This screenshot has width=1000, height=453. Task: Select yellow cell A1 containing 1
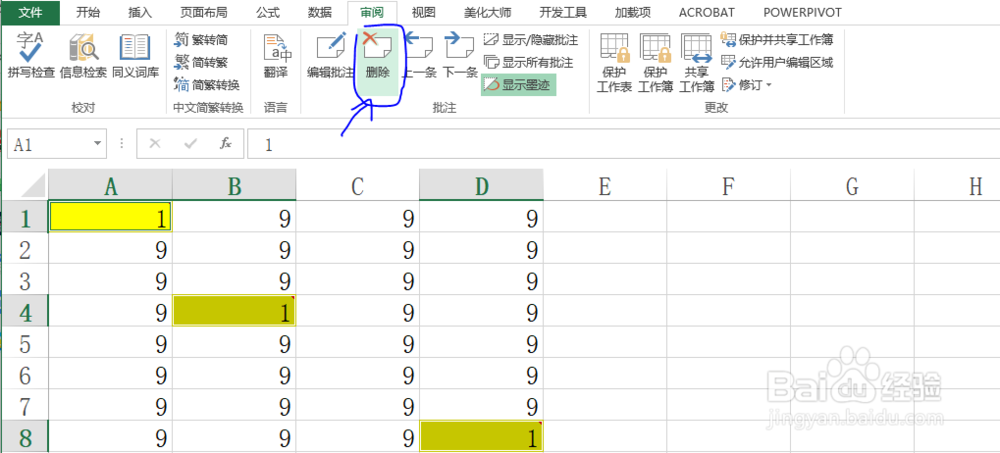(x=110, y=217)
